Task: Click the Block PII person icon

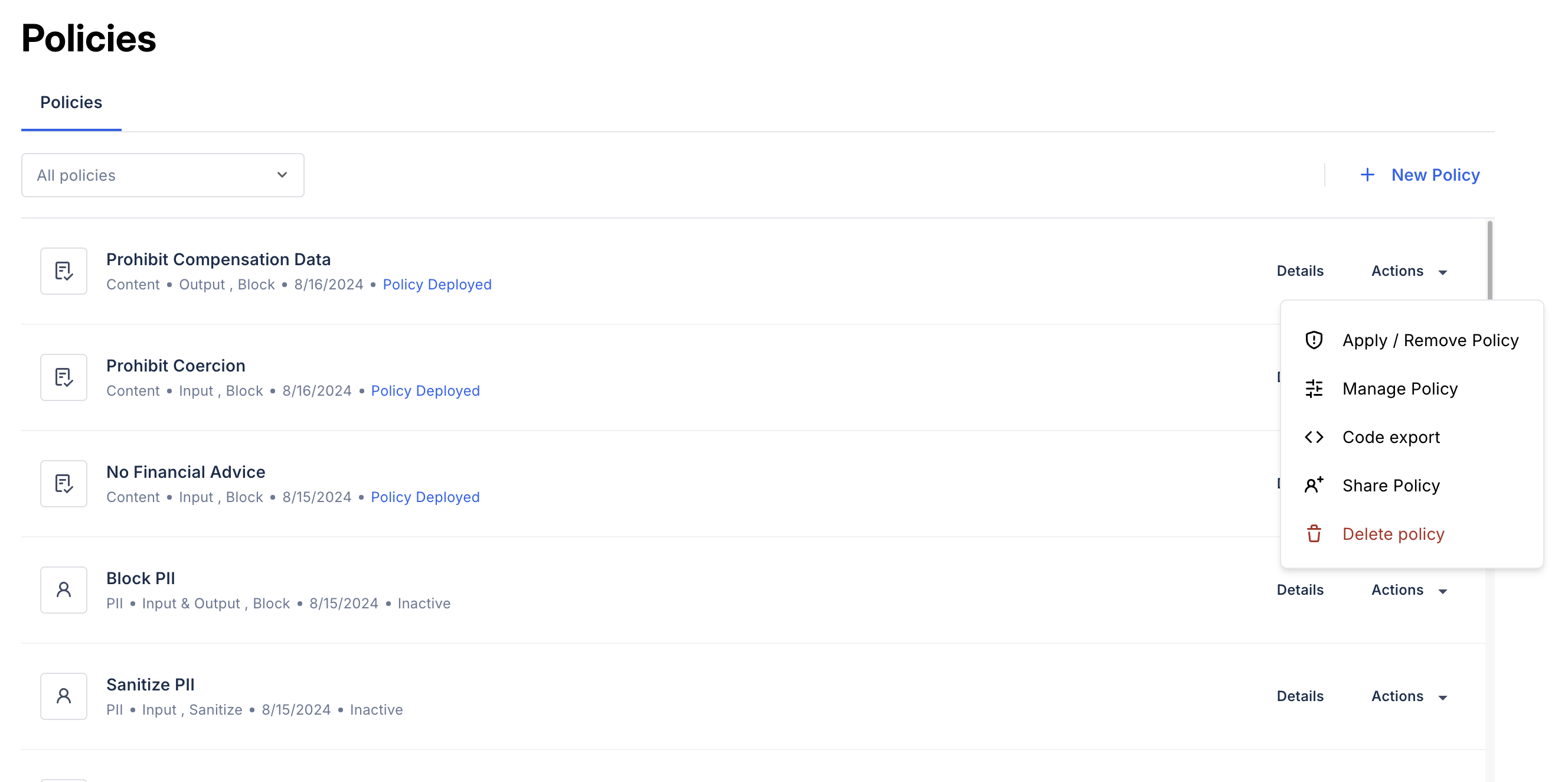Action: click(64, 590)
